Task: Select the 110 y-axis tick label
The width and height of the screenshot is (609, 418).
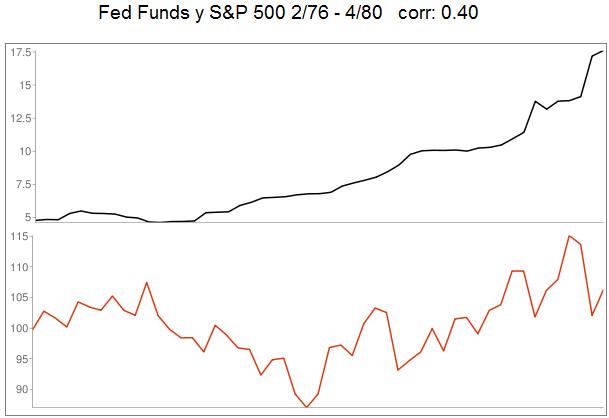Action: click(x=17, y=267)
